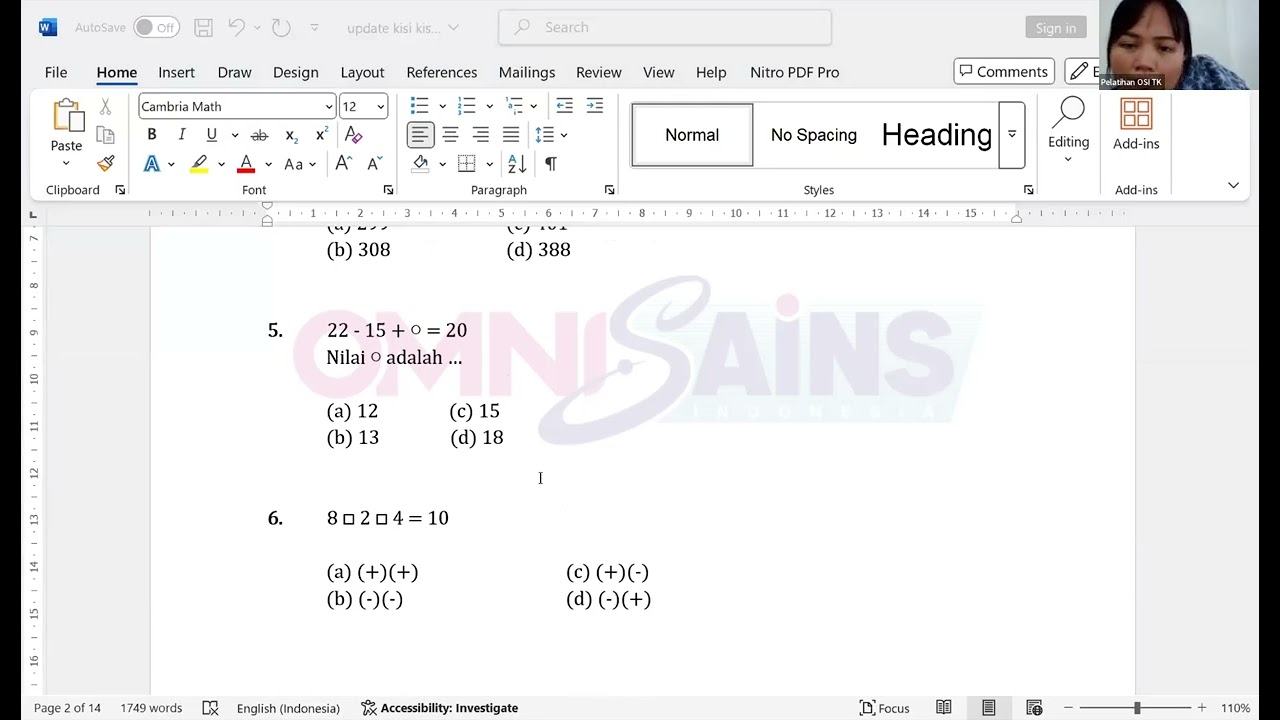Open the Layout tab

[362, 72]
